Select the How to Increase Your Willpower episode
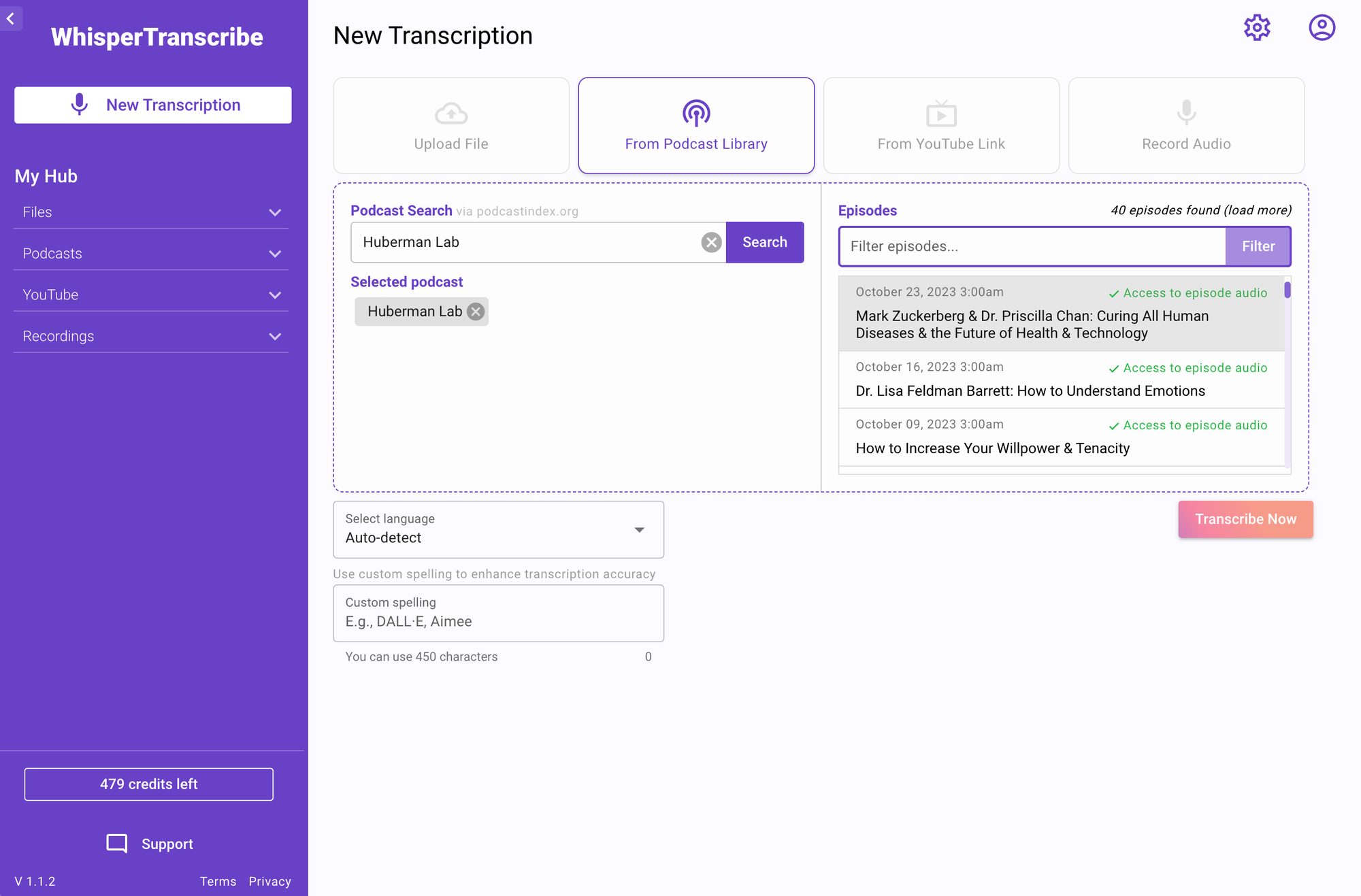 pos(1062,437)
